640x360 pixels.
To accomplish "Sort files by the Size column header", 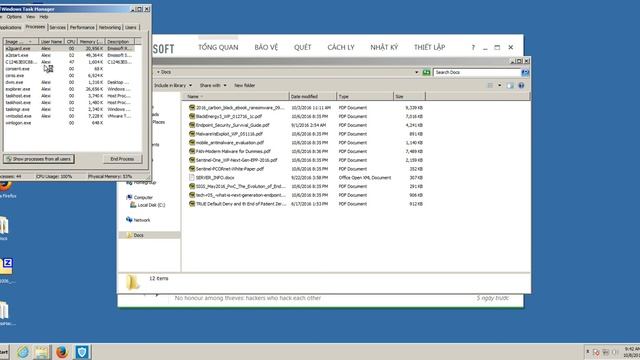I will (409, 96).
